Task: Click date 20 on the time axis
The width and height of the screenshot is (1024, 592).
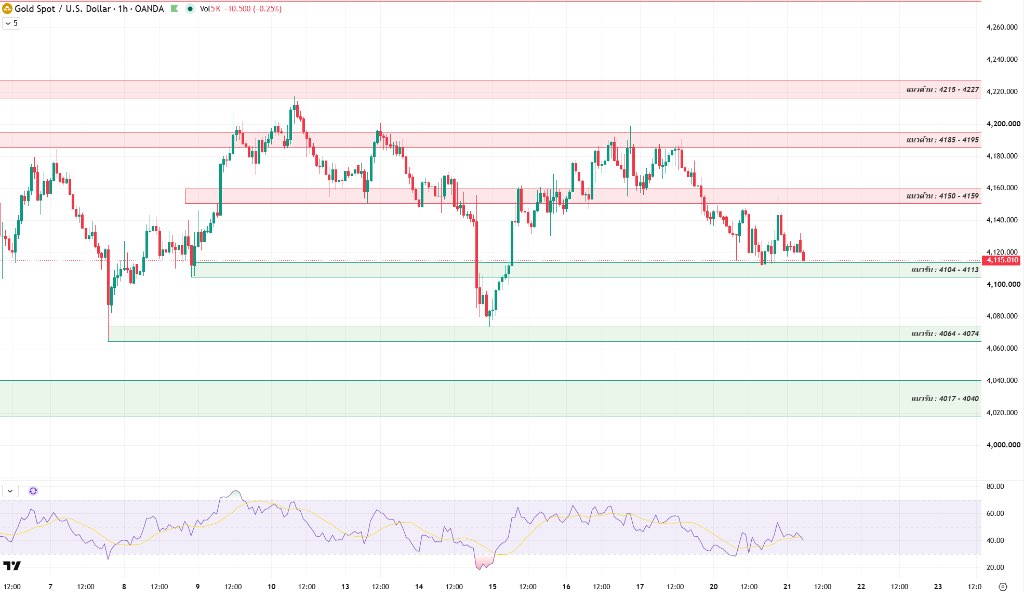Action: [714, 587]
